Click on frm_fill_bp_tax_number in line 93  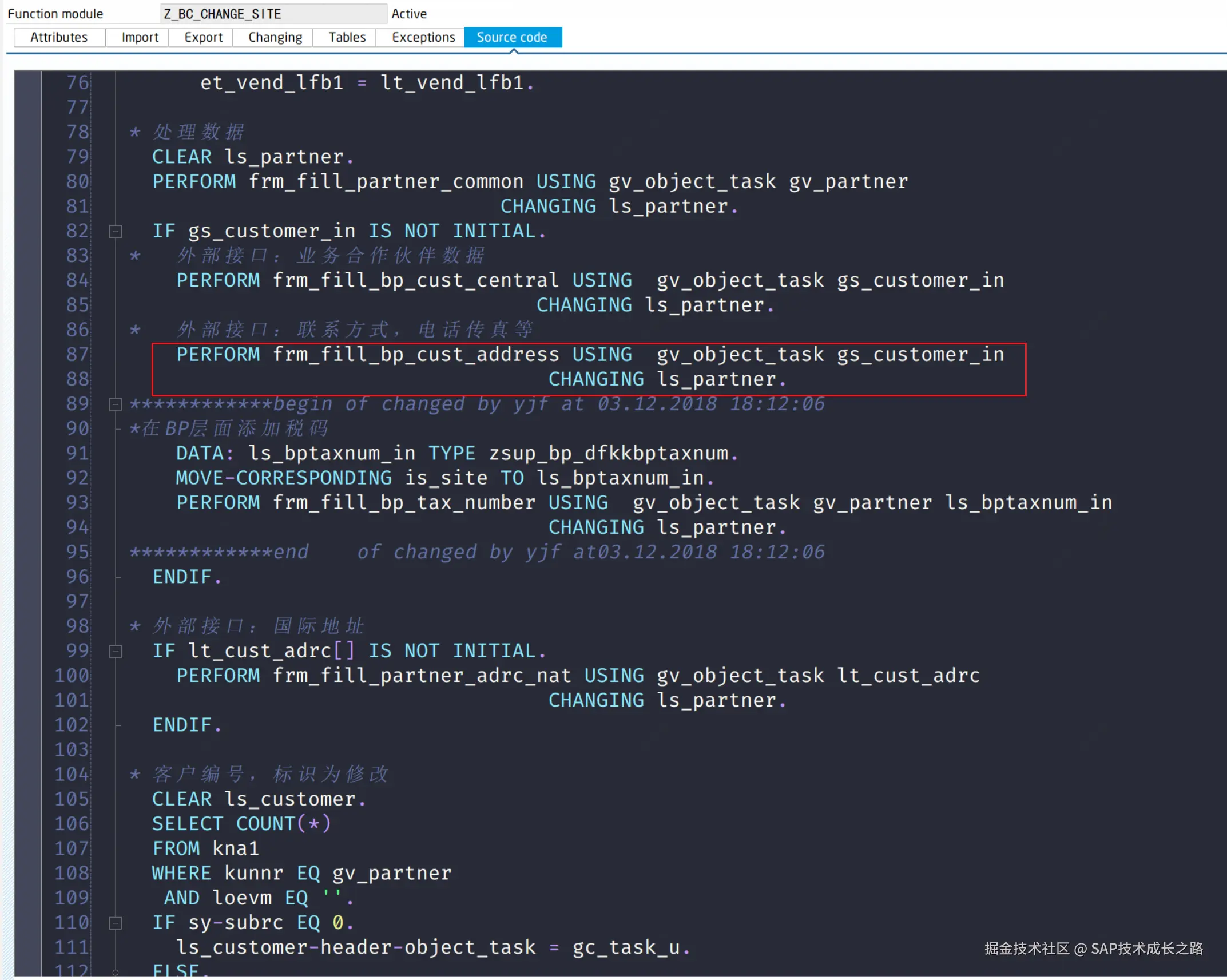(404, 502)
